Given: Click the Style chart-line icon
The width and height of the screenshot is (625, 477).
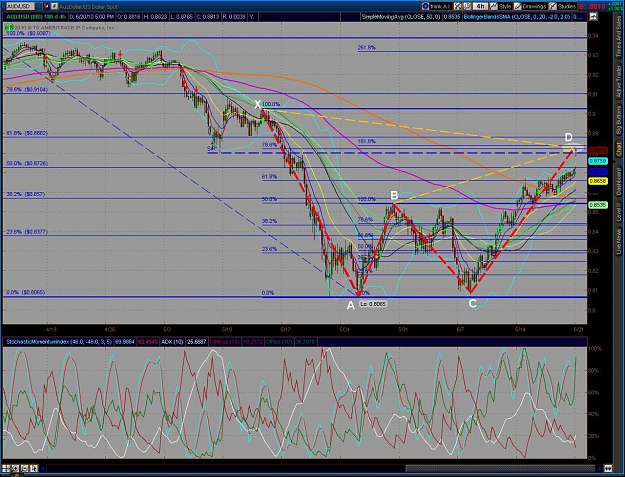Looking at the screenshot, I should [x=494, y=6].
